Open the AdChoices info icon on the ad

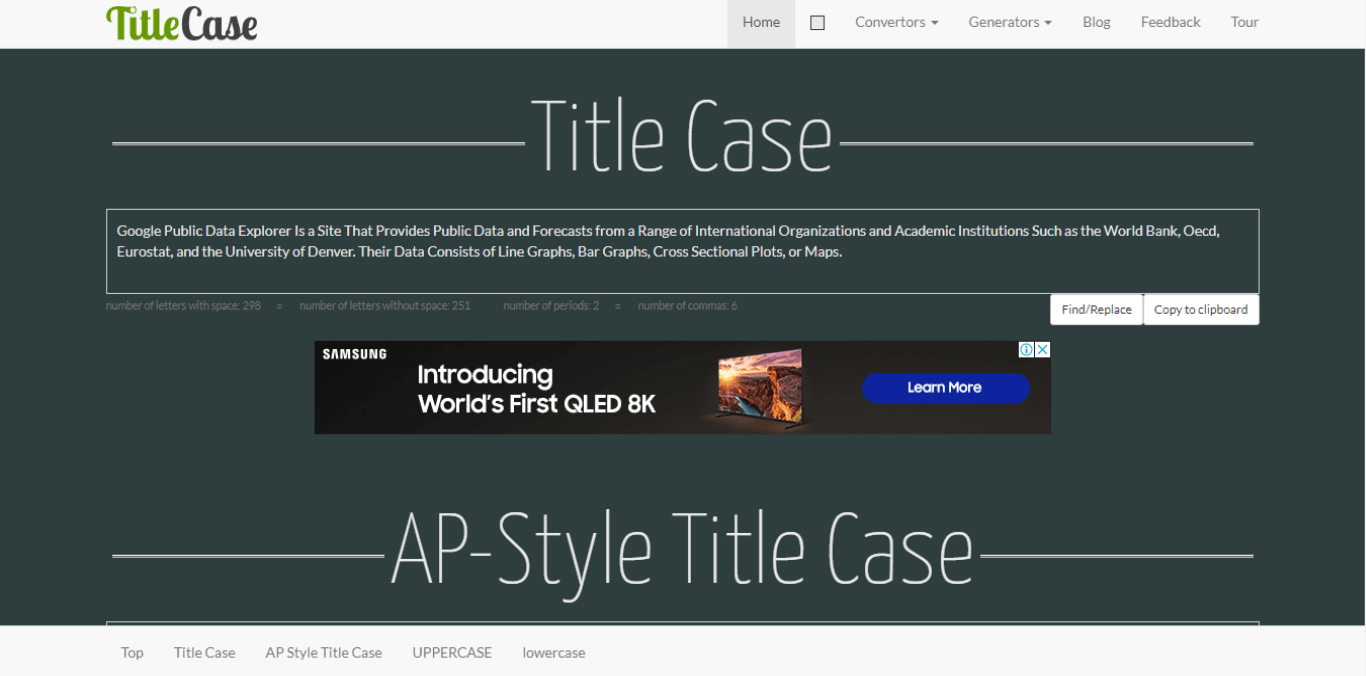[x=1025, y=349]
